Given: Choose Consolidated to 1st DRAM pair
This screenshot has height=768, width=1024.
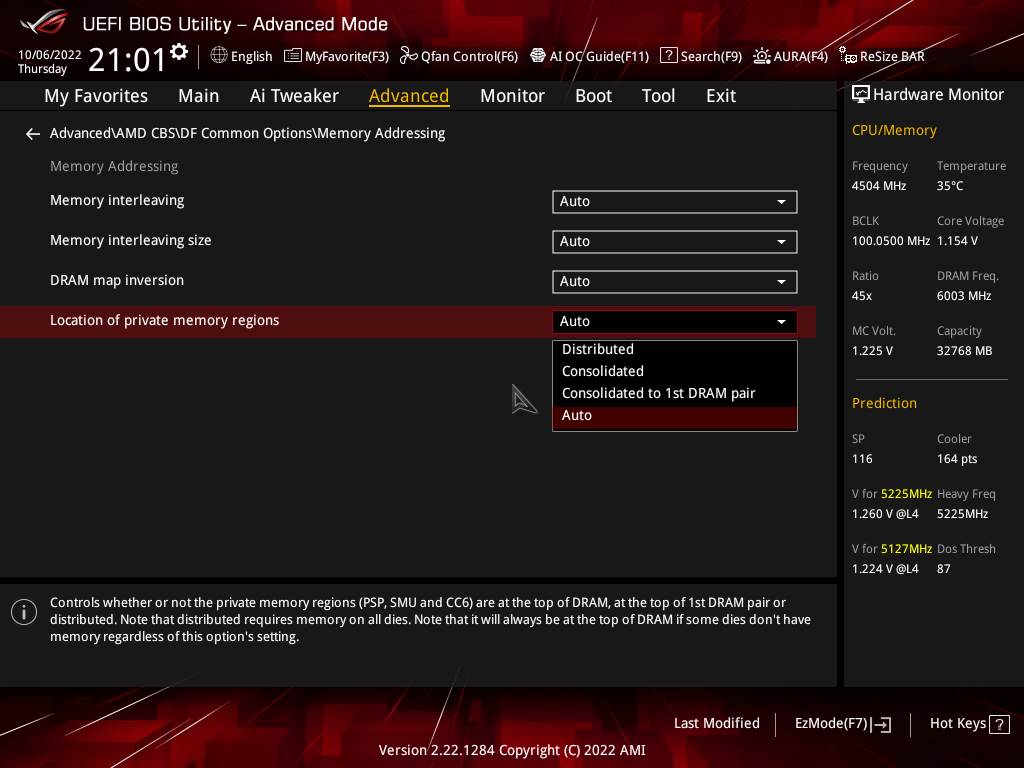Looking at the screenshot, I should point(658,393).
